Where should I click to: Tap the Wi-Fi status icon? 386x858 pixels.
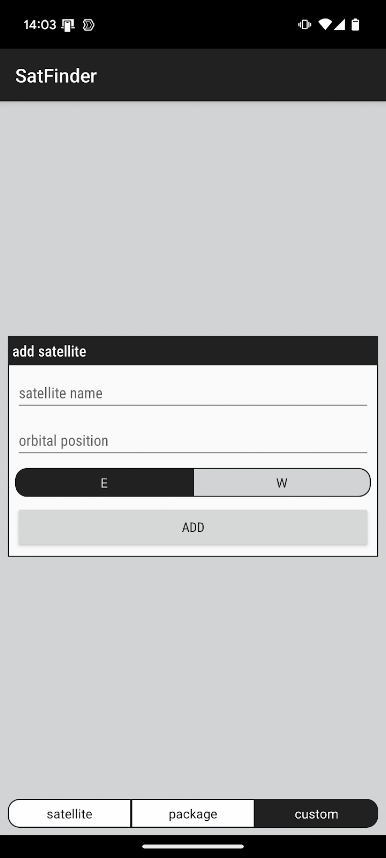tap(325, 25)
